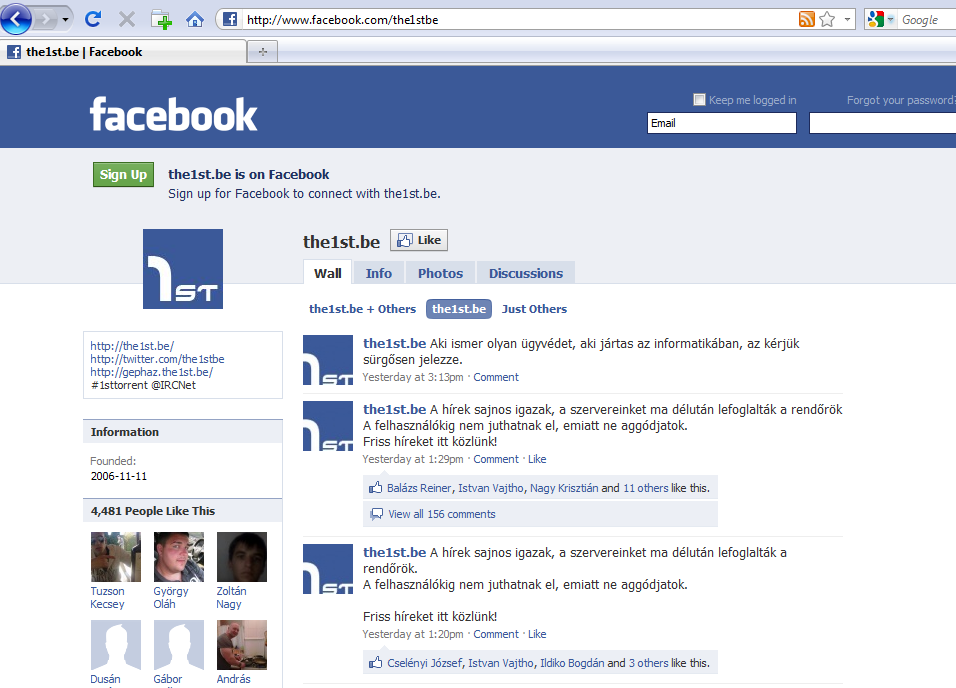Open Tuzson Kecsey's profile photo
The width and height of the screenshot is (956, 688).
point(116,557)
